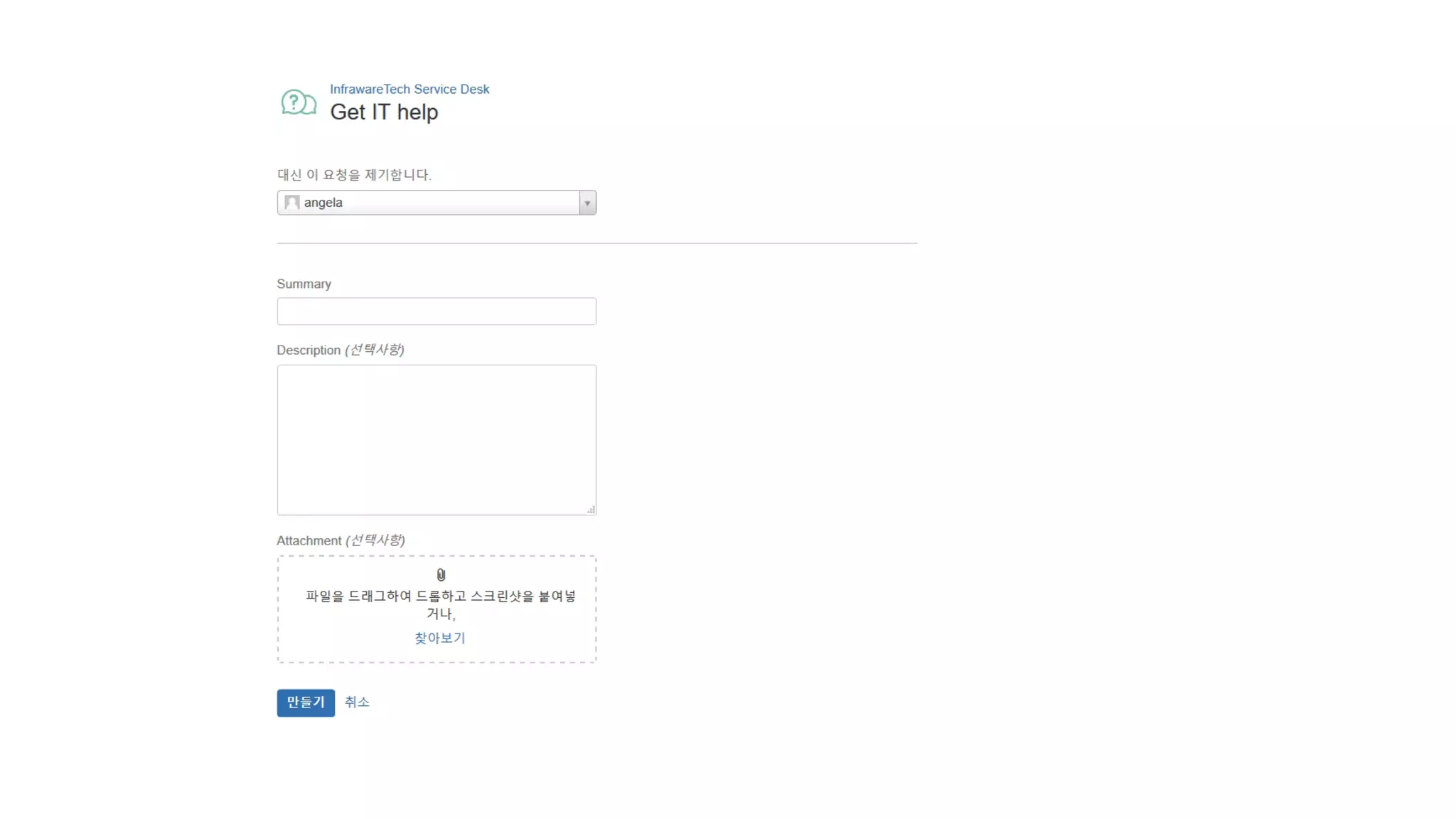Screen dimensions: 1456x819
Task: Click the paperclip attachment icon
Action: click(441, 574)
